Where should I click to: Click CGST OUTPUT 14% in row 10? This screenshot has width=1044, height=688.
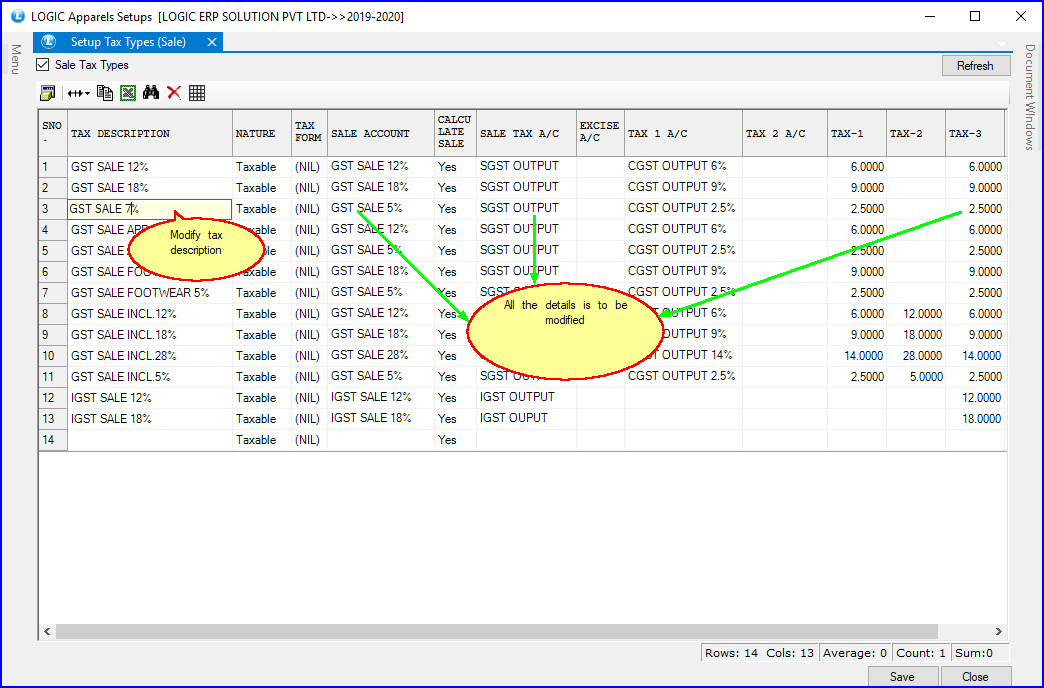coord(683,355)
